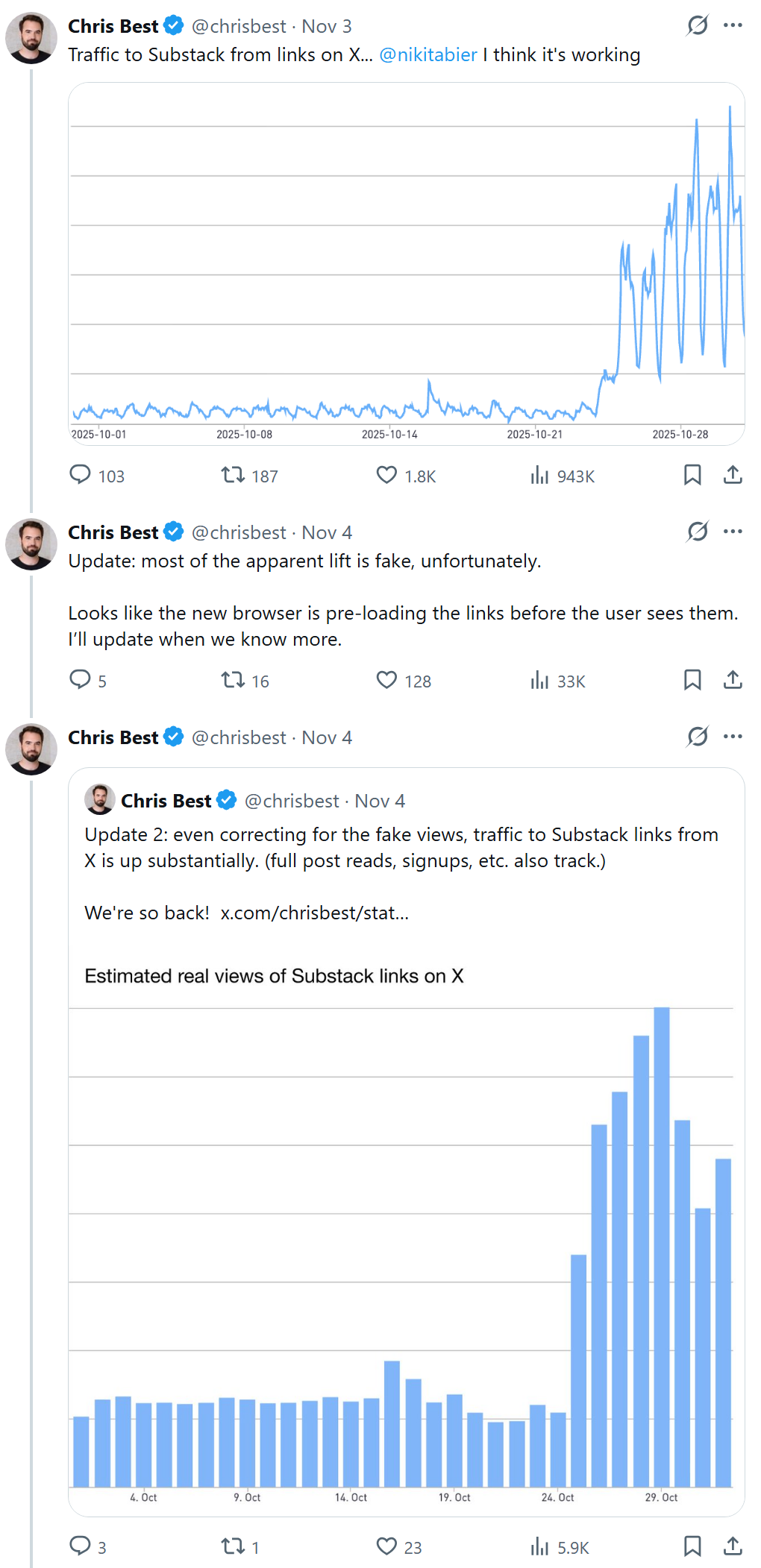Open quoted tweet's x.com/chrisbest link
761x1568 pixels.
[314, 913]
